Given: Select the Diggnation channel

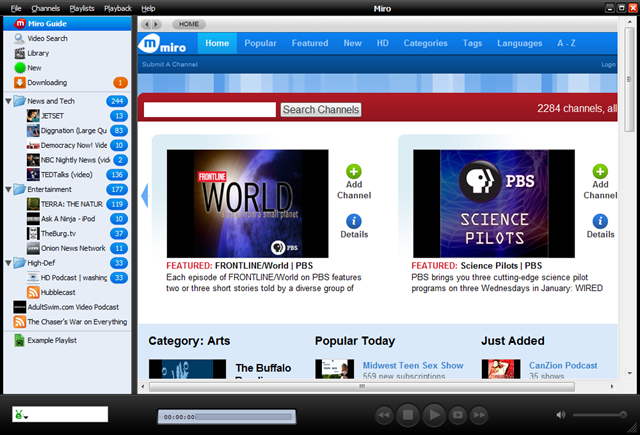Looking at the screenshot, I should (x=67, y=131).
